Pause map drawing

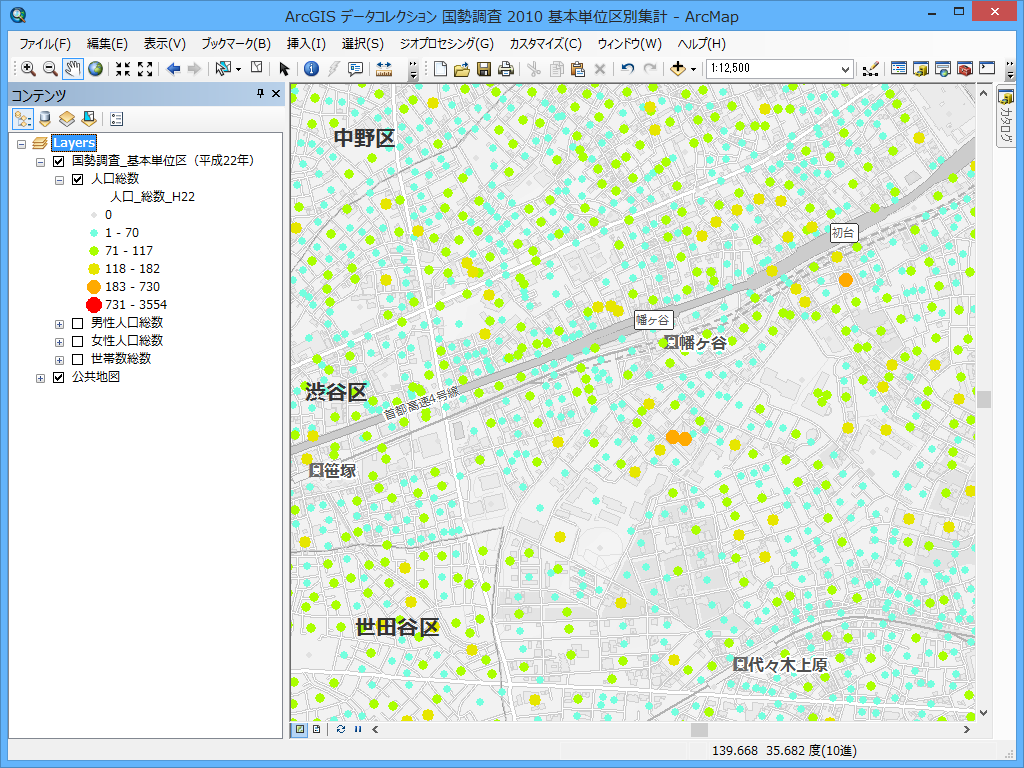click(x=358, y=729)
